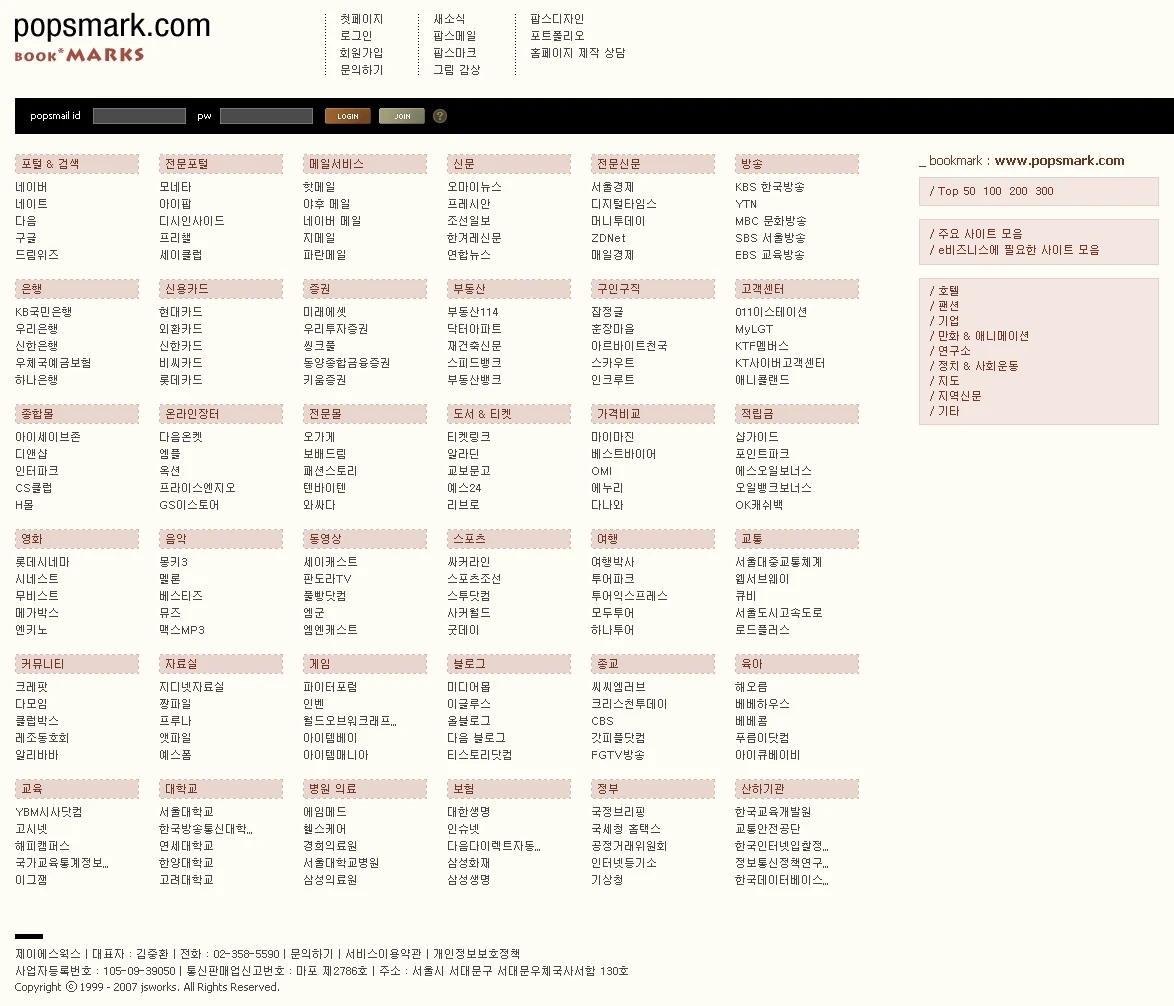Click the pw password field
The image size is (1174, 1006).
(x=266, y=116)
